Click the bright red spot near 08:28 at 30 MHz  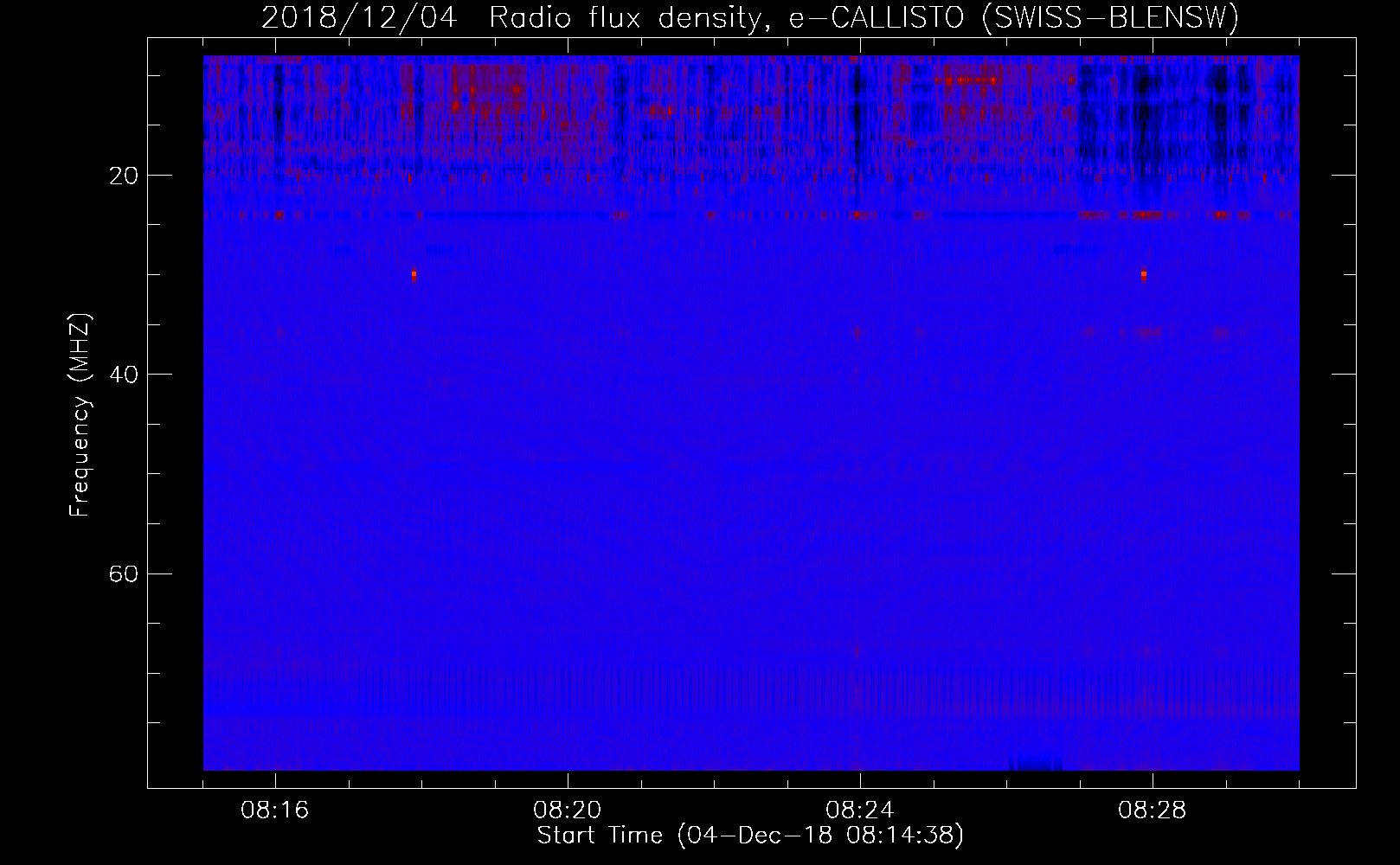pyautogui.click(x=1144, y=275)
